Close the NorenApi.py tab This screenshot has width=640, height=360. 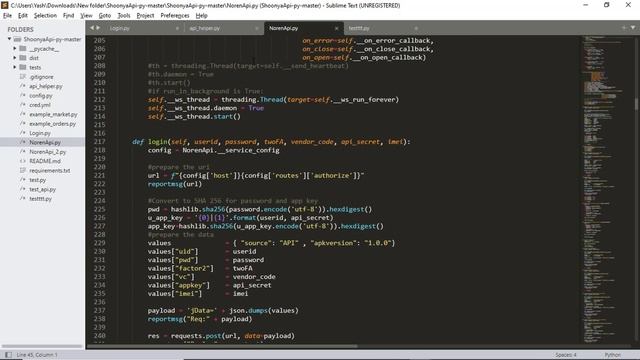[x=336, y=29]
